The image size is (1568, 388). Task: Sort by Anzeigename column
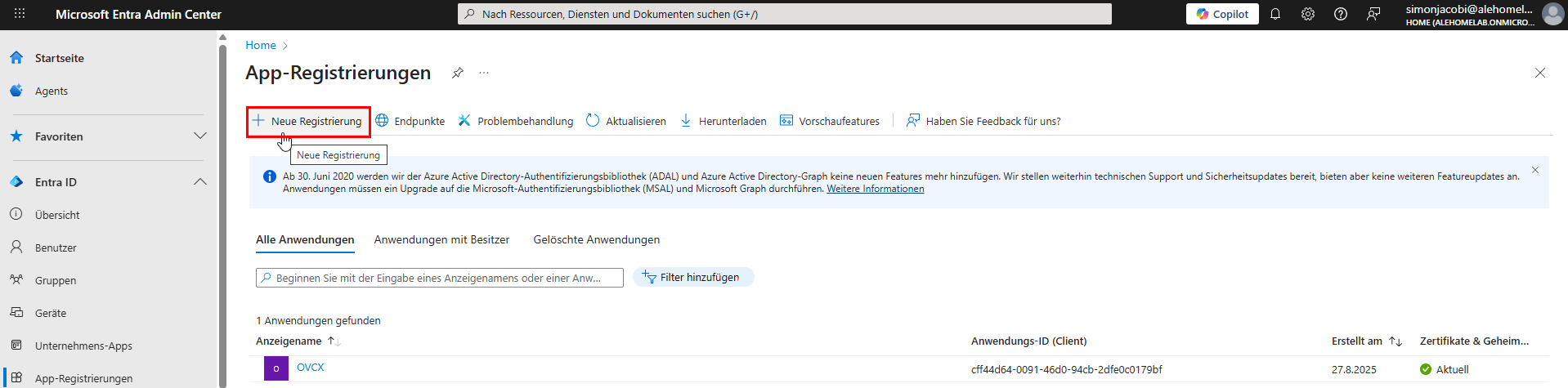333,341
